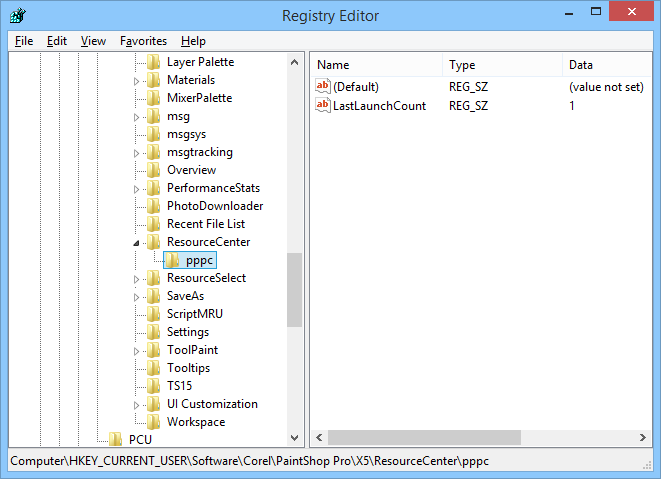The width and height of the screenshot is (661, 479).
Task: Click the MixerPalette folder icon
Action: tap(153, 98)
